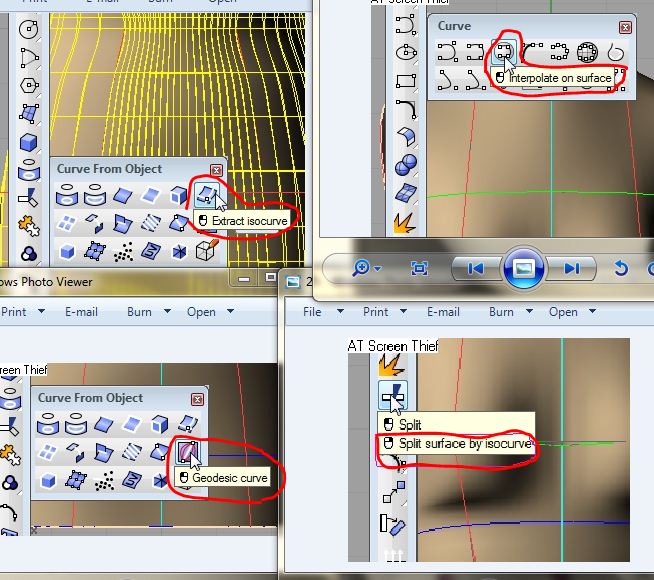The image size is (654, 580).
Task: Click the 'Geodesic curve' tooltip text
Action: point(230,478)
